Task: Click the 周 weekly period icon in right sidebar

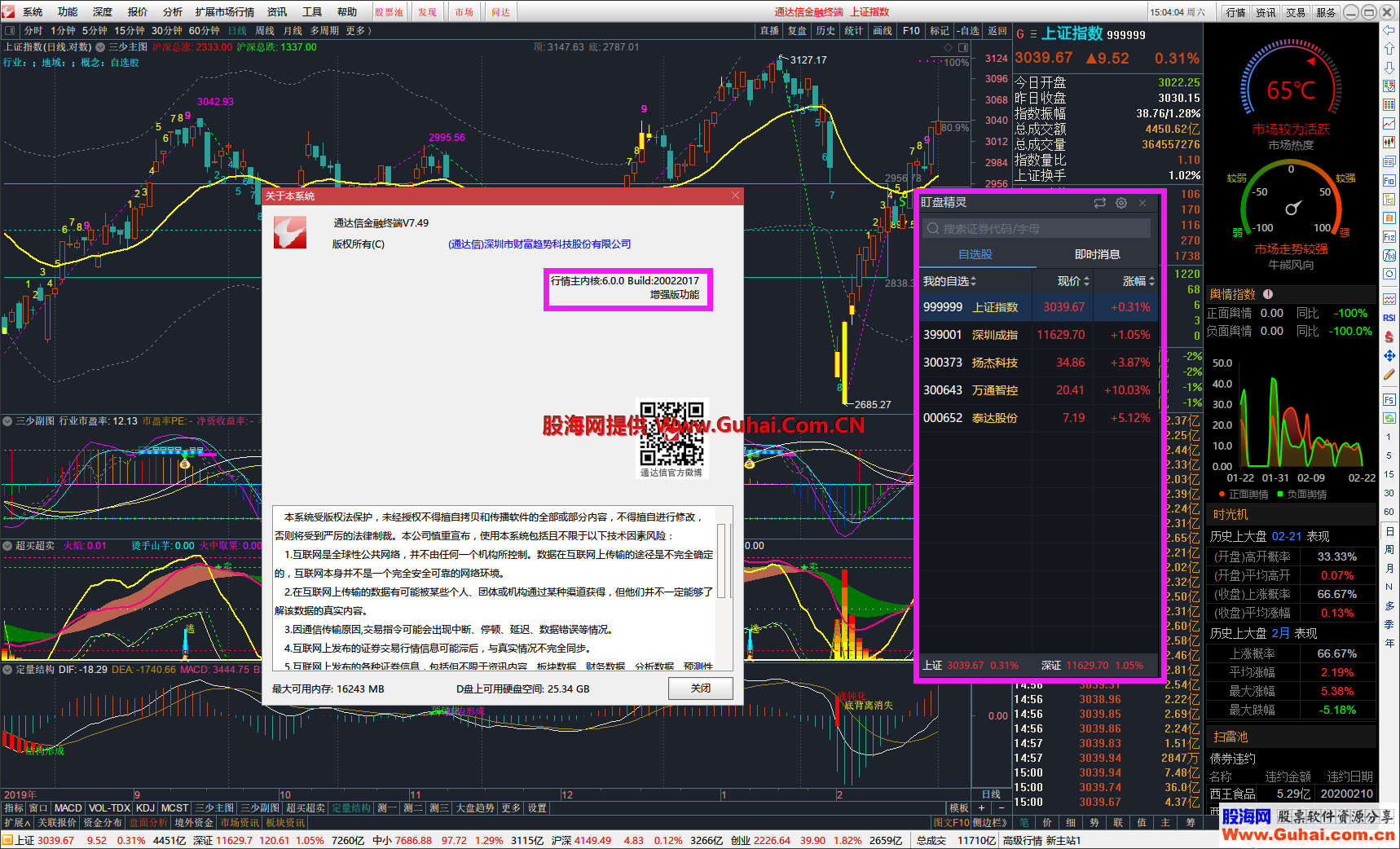Action: coord(1389,550)
